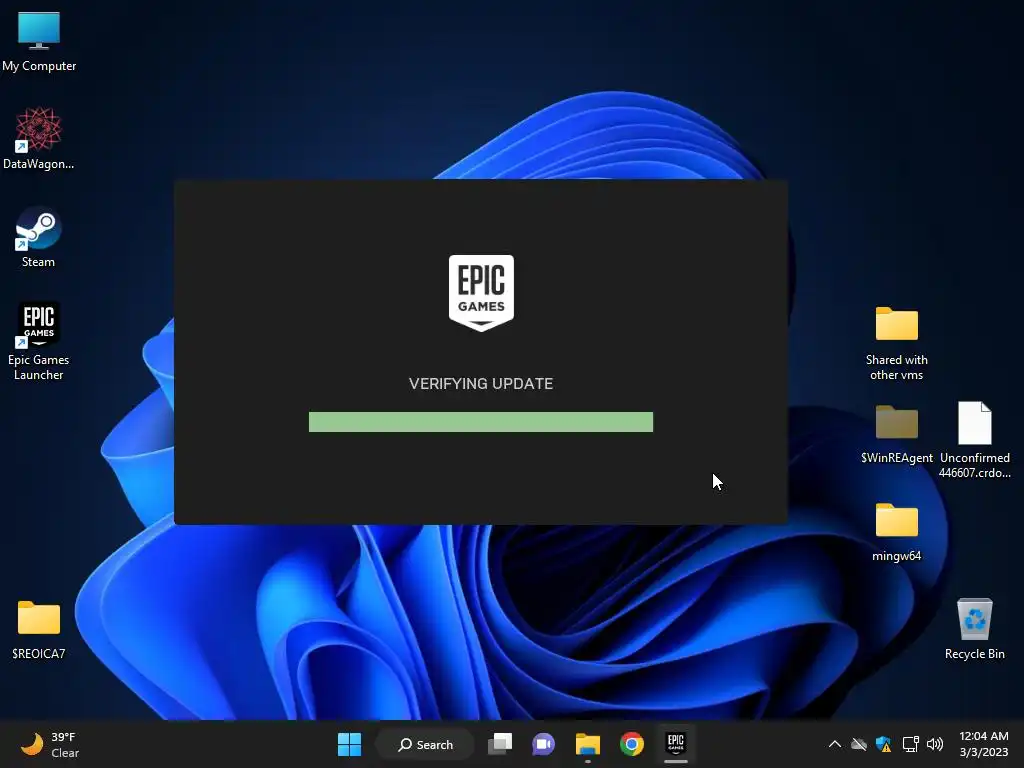Show hidden system tray icons chevron
Image resolution: width=1024 pixels, height=768 pixels.
point(835,744)
